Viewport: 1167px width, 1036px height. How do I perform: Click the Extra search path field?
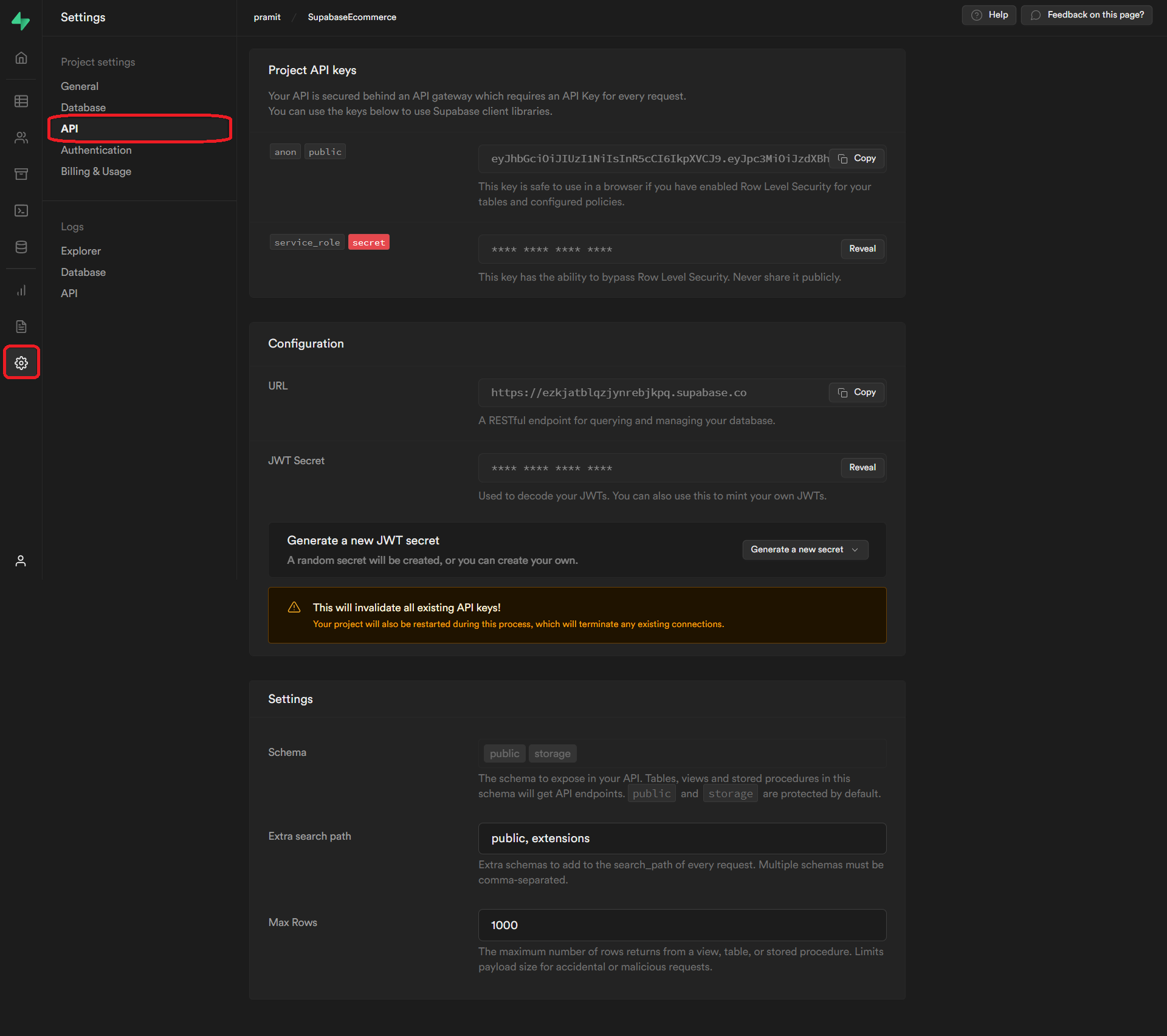click(681, 839)
